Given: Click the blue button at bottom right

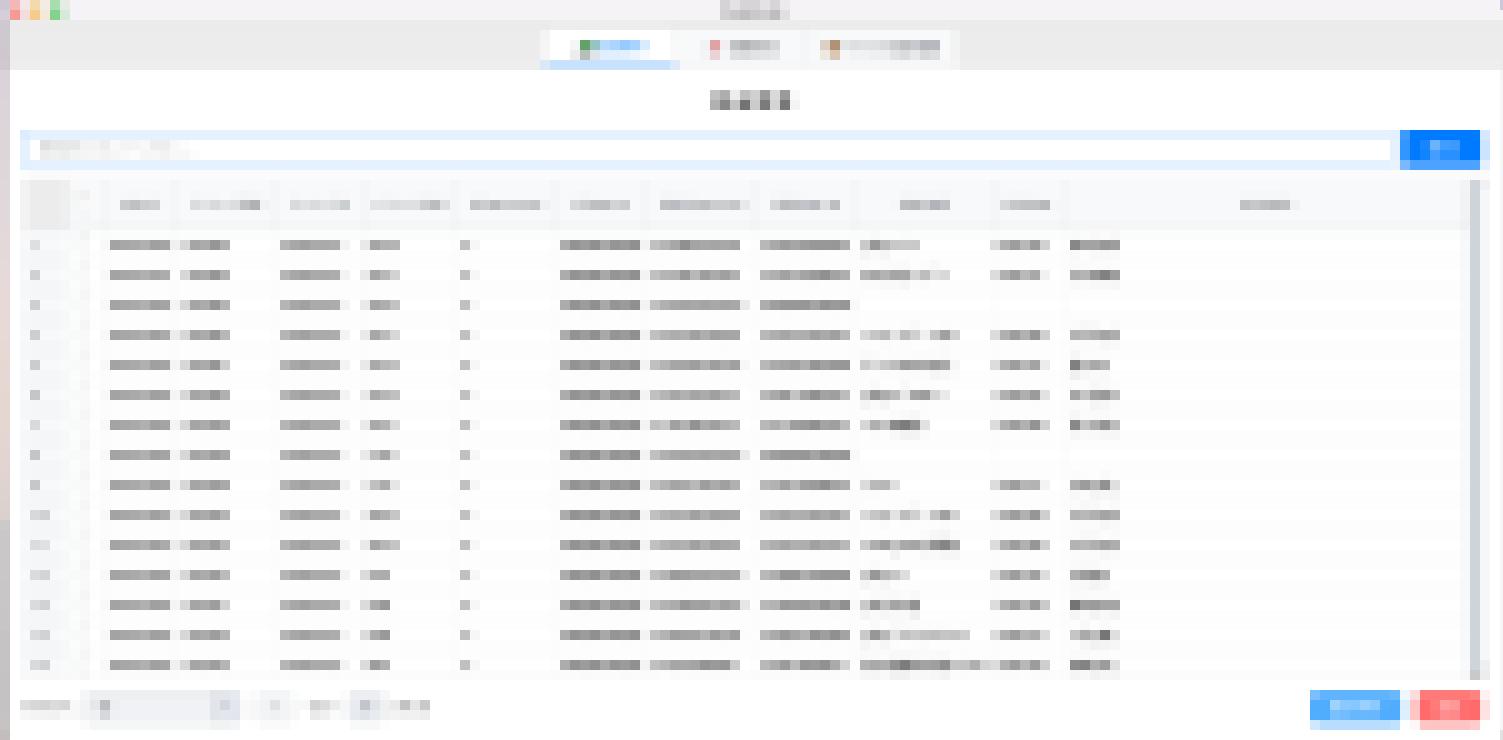Looking at the screenshot, I should pyautogui.click(x=1354, y=706).
